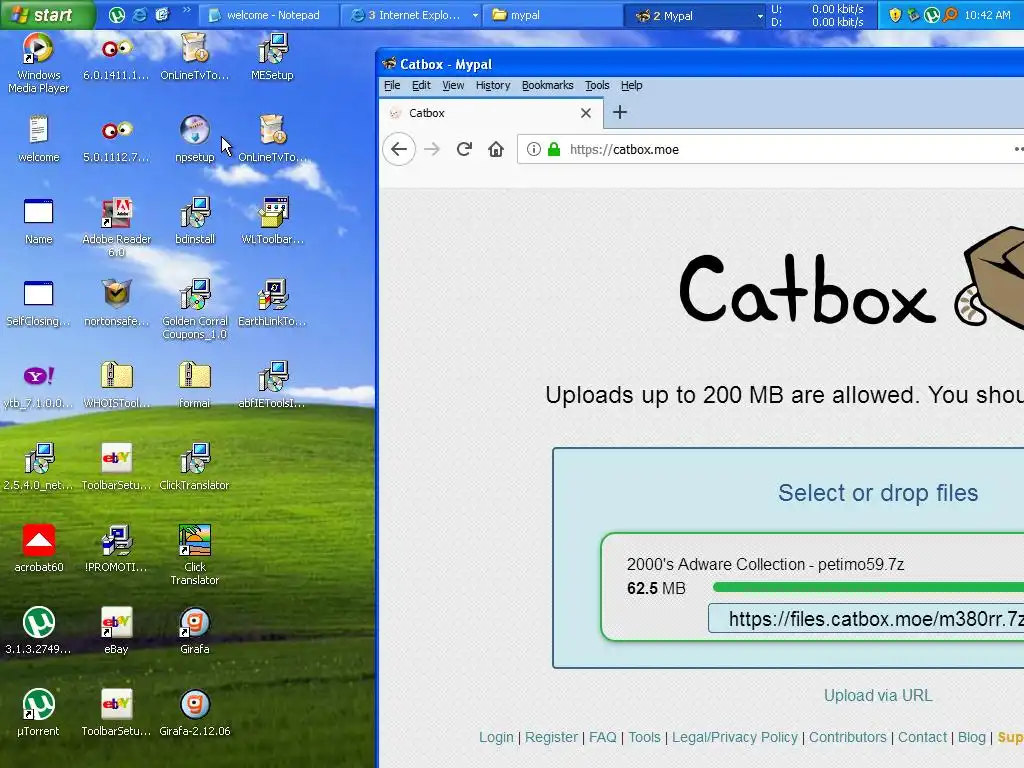This screenshot has width=1024, height=768.
Task: Reload the Catbox page
Action: 464,149
